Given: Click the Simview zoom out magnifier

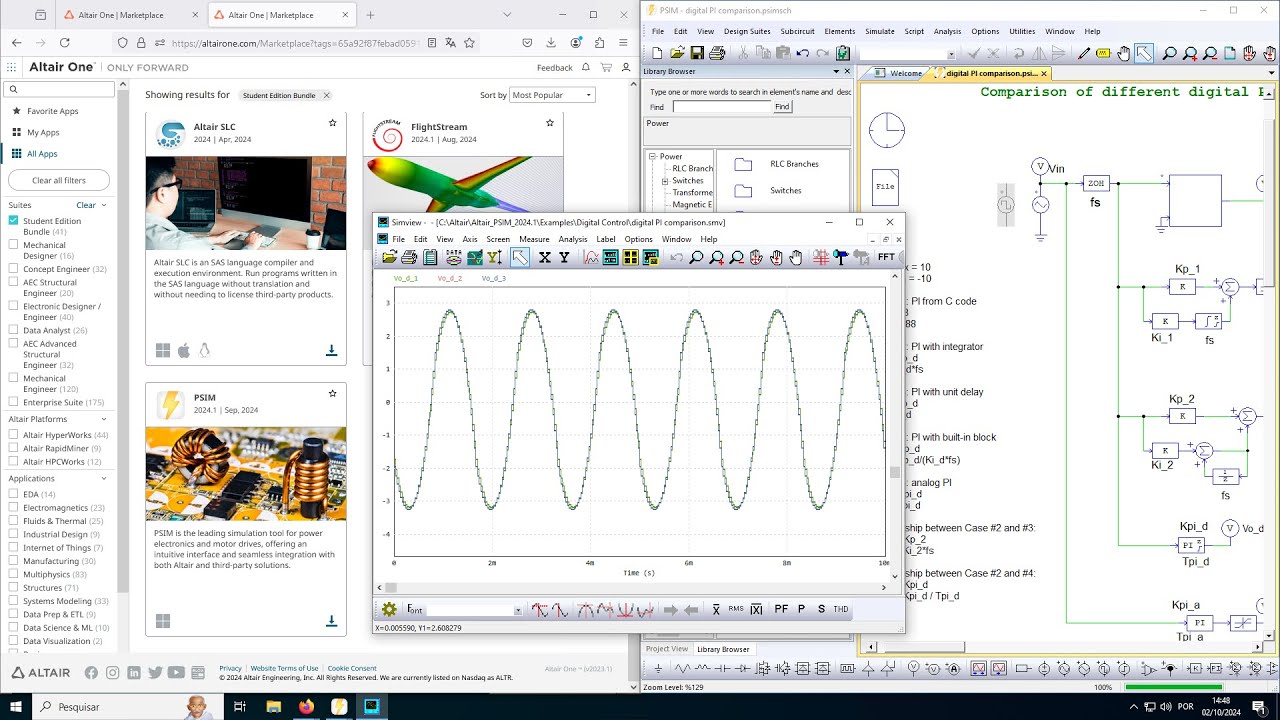Looking at the screenshot, I should (737, 258).
